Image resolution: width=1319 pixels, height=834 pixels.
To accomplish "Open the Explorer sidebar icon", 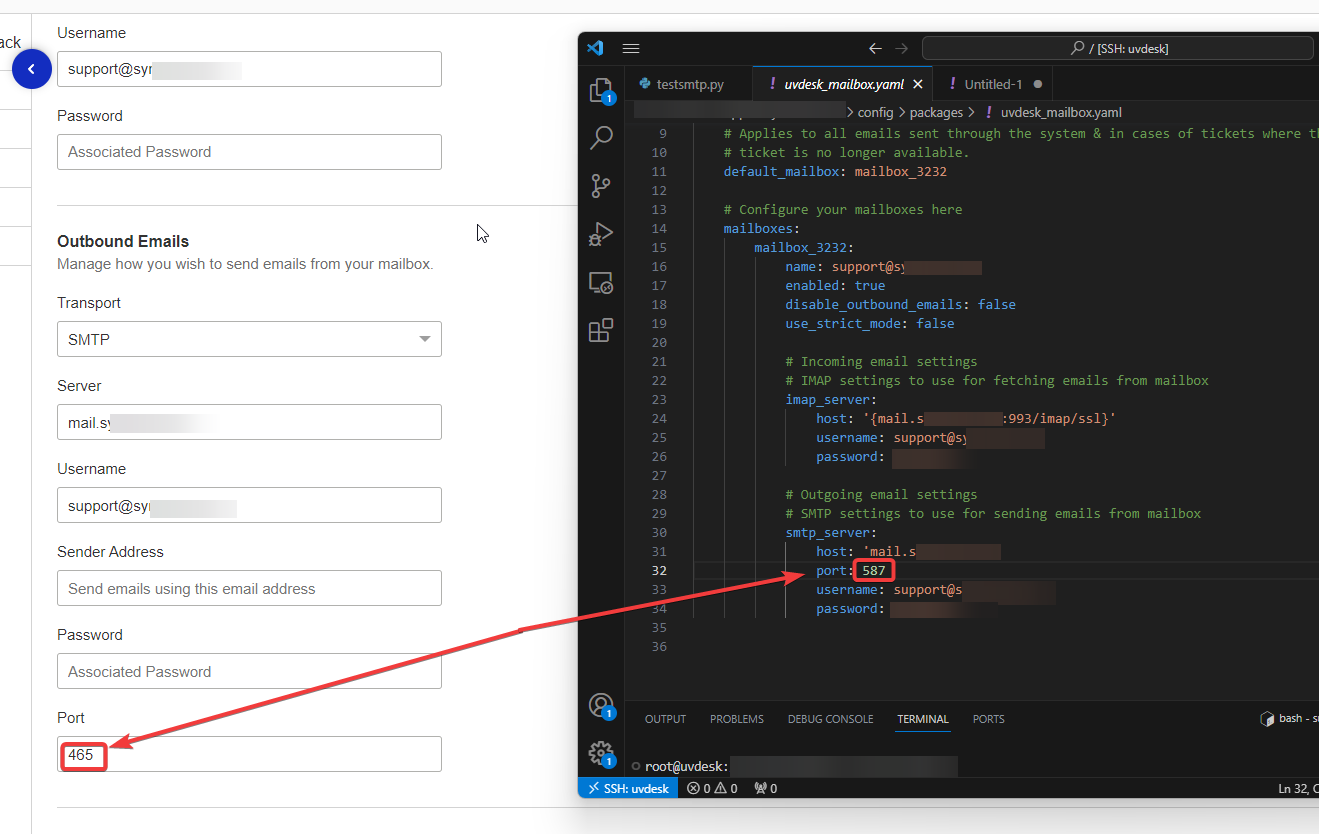I will [600, 89].
